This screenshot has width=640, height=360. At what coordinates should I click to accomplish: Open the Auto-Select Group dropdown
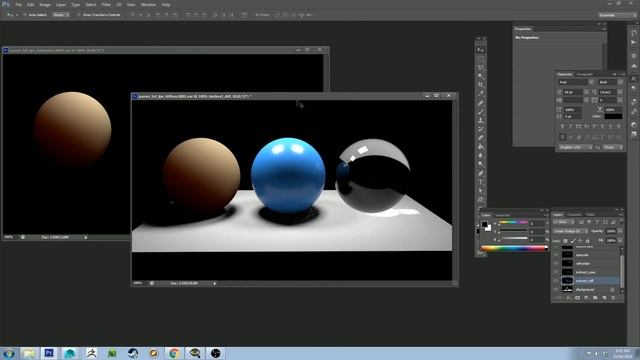click(x=61, y=15)
